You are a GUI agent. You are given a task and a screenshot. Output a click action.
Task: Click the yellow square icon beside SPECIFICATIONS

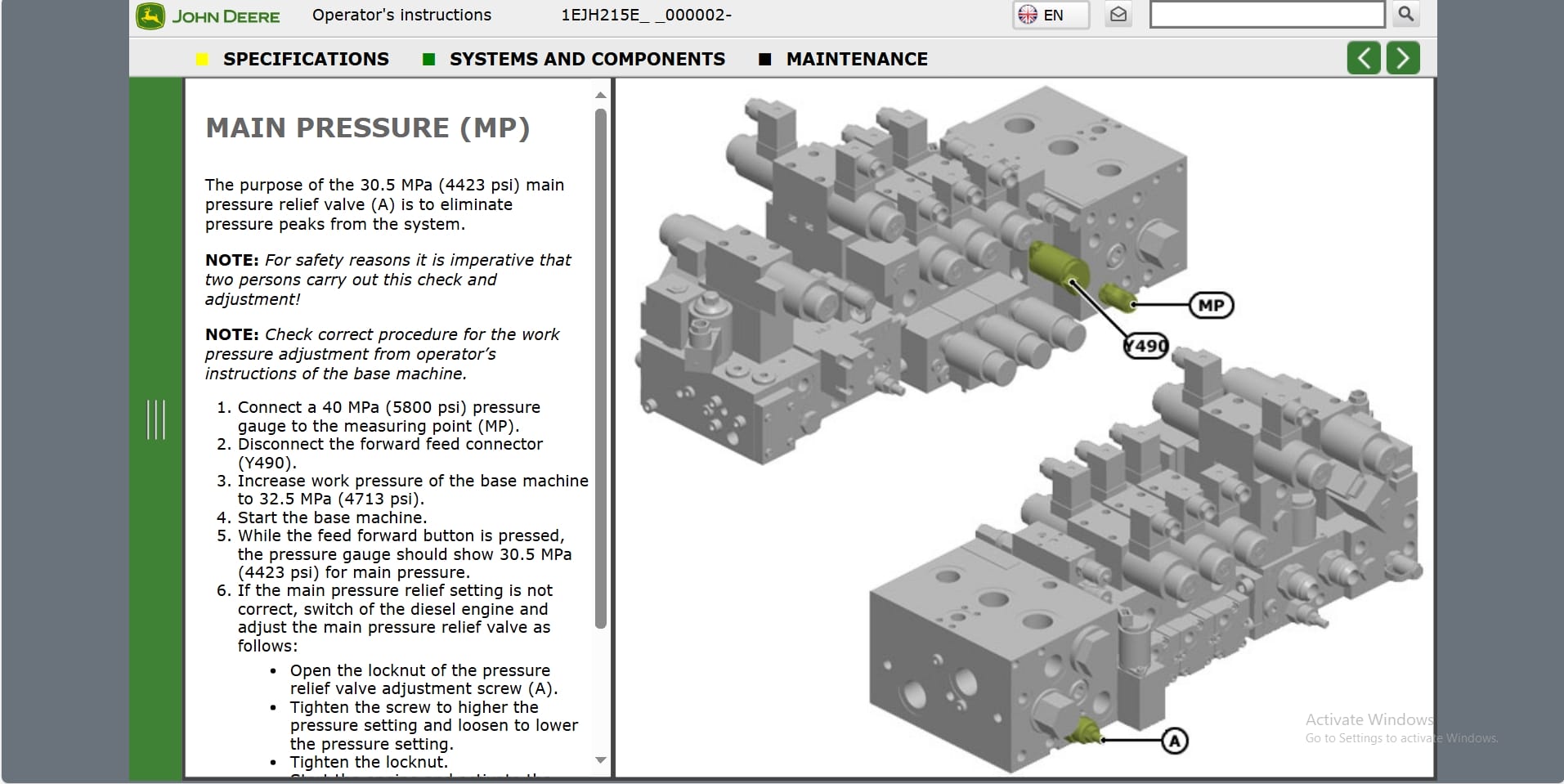(202, 59)
